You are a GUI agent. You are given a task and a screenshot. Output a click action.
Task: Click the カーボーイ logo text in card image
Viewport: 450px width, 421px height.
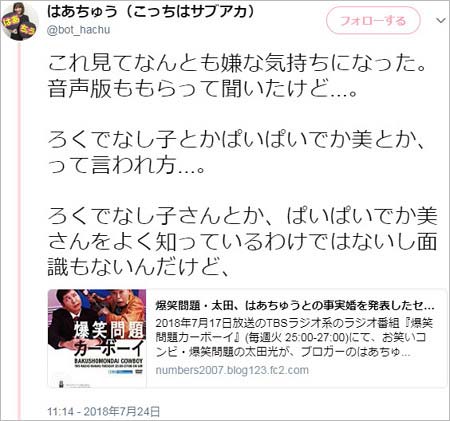click(109, 348)
